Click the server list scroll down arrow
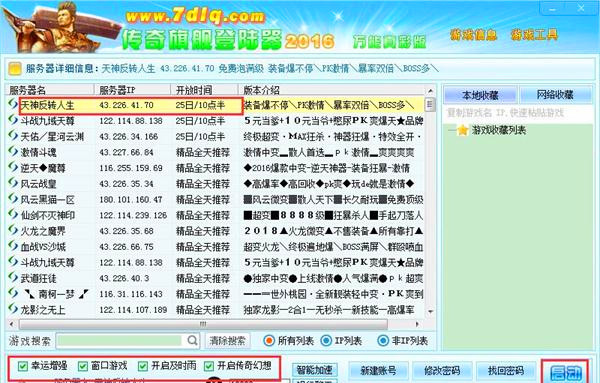 coord(430,311)
